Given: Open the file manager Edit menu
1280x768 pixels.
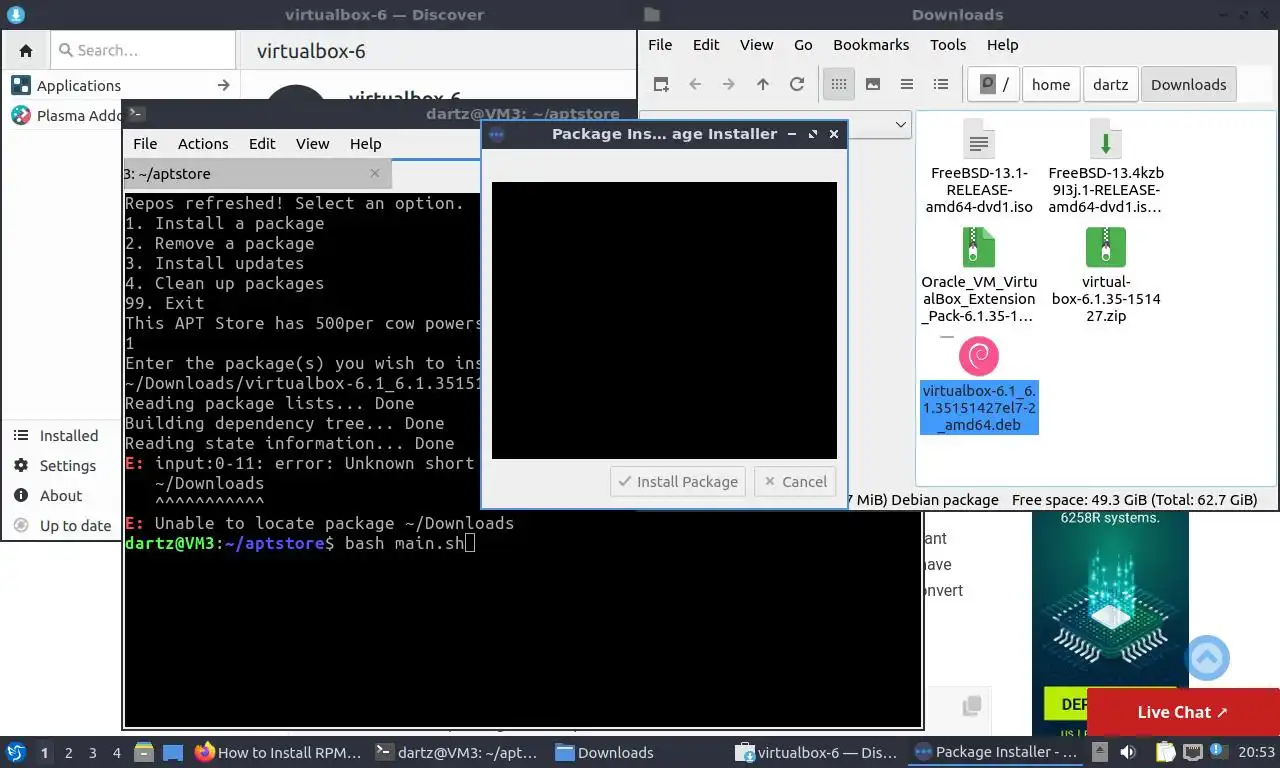Looking at the screenshot, I should coord(706,45).
